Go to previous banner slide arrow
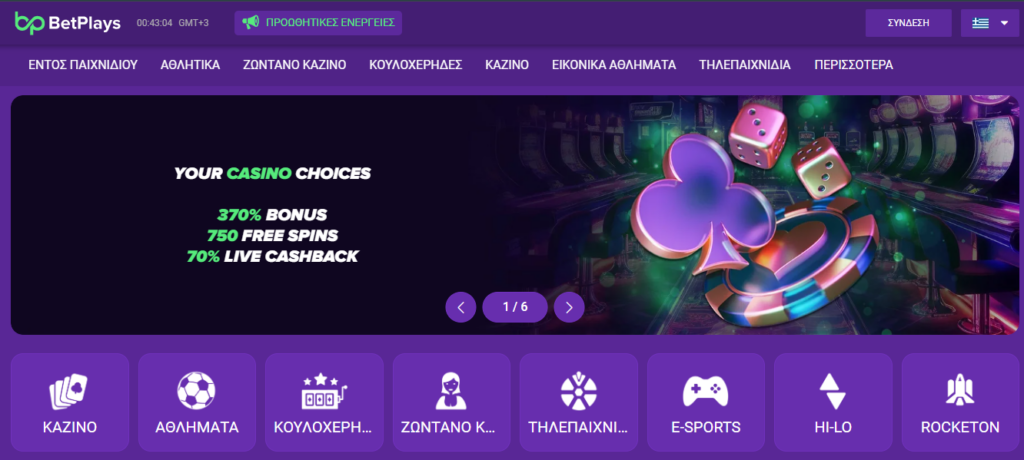The width and height of the screenshot is (1024, 460). coord(461,307)
